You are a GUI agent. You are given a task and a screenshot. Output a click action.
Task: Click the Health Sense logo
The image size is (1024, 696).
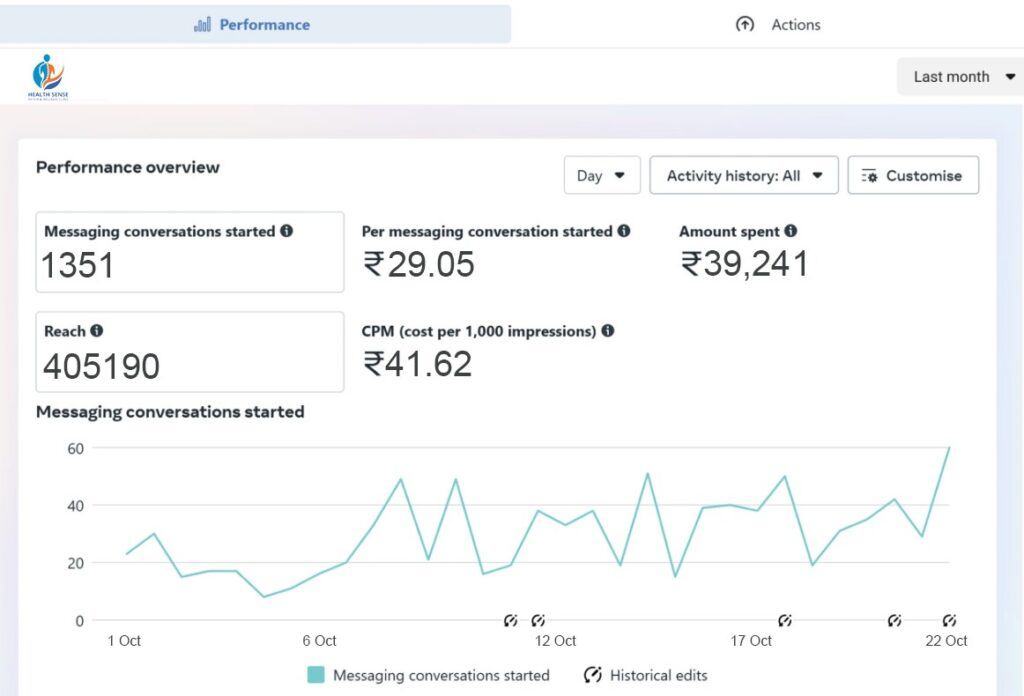(x=48, y=77)
